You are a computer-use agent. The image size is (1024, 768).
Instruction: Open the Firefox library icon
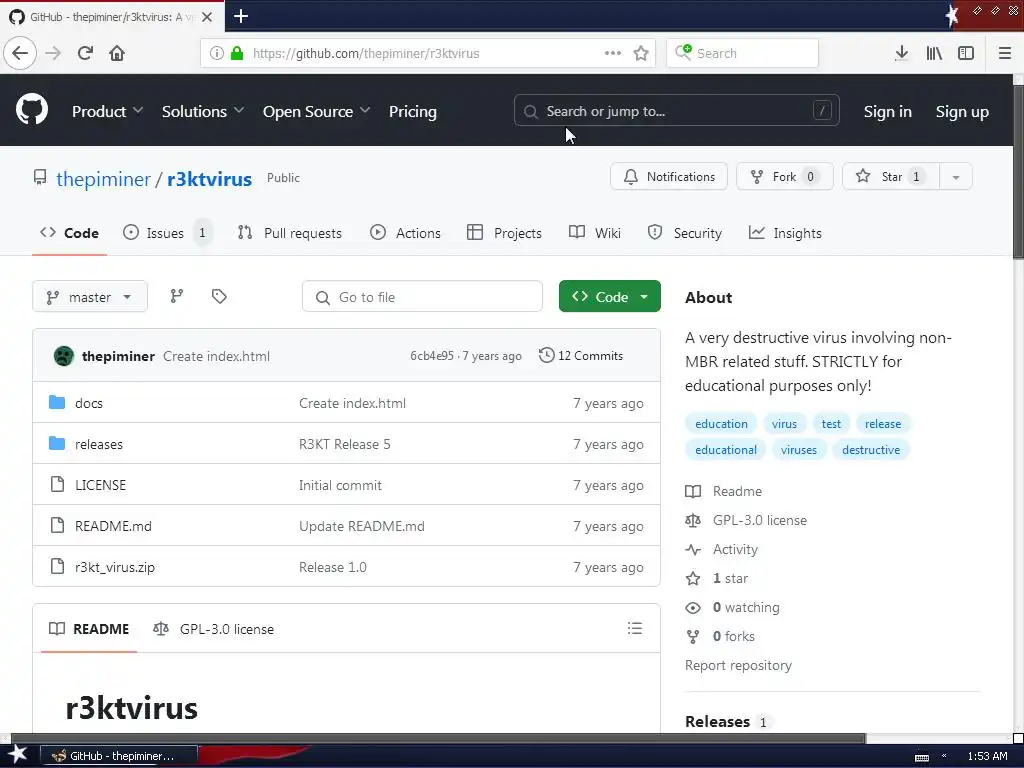[934, 53]
